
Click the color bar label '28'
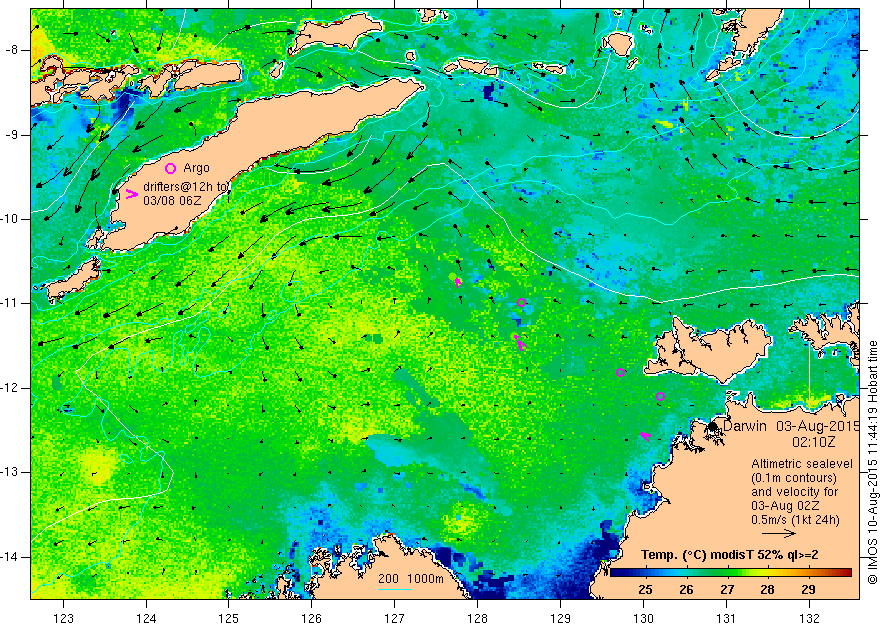(767, 590)
